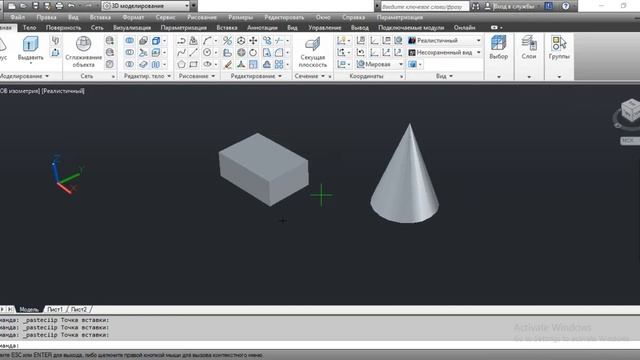Click the Save icon in quick access toolbar
The width and height of the screenshot is (640, 360).
coord(36,6)
